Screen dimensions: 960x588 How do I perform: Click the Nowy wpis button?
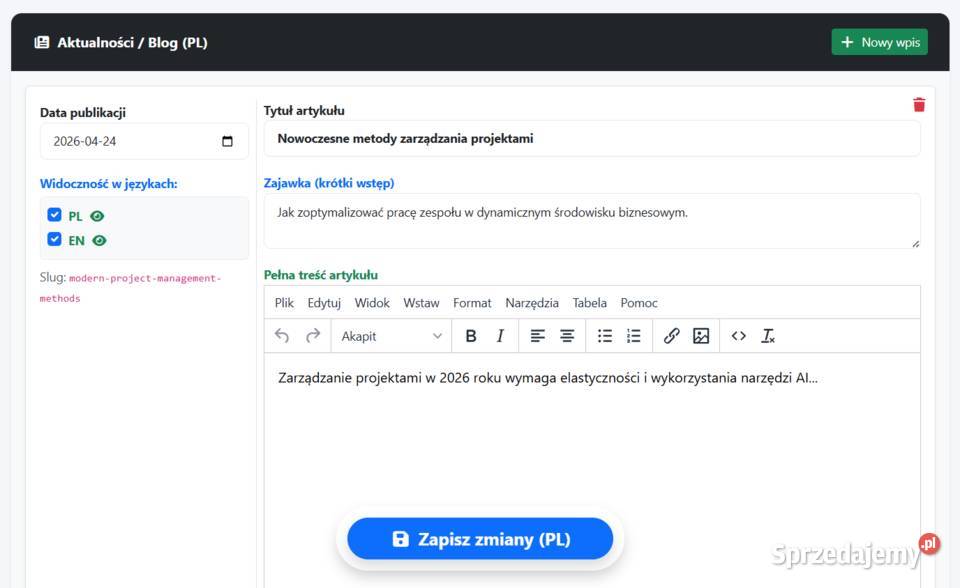(879, 41)
